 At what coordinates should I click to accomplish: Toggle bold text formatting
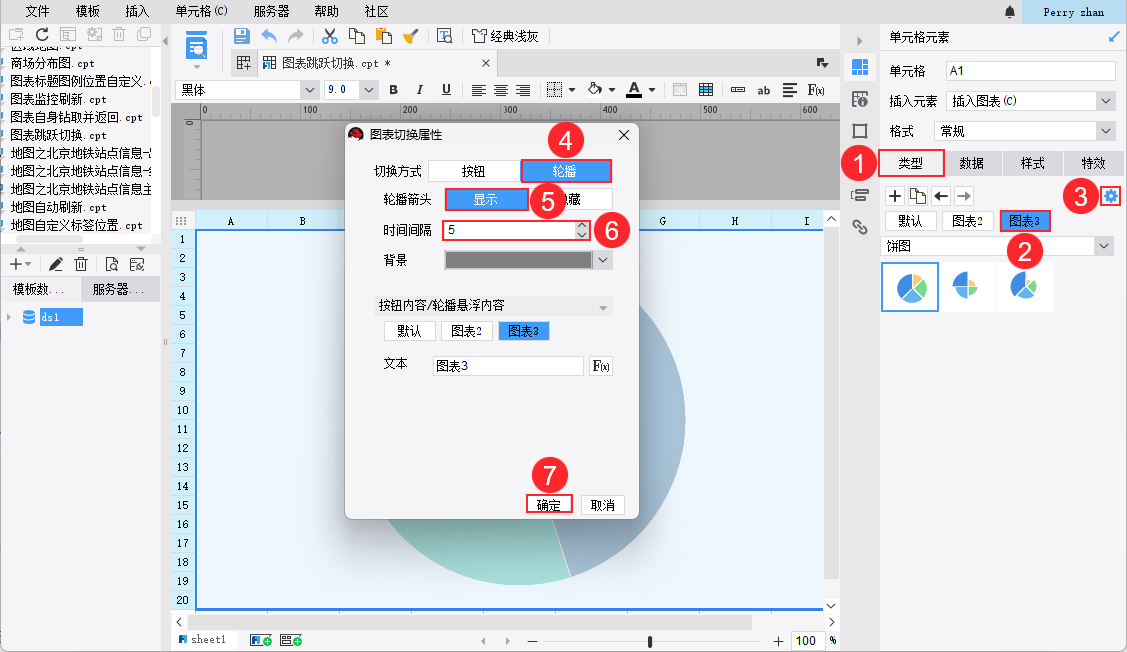point(393,90)
